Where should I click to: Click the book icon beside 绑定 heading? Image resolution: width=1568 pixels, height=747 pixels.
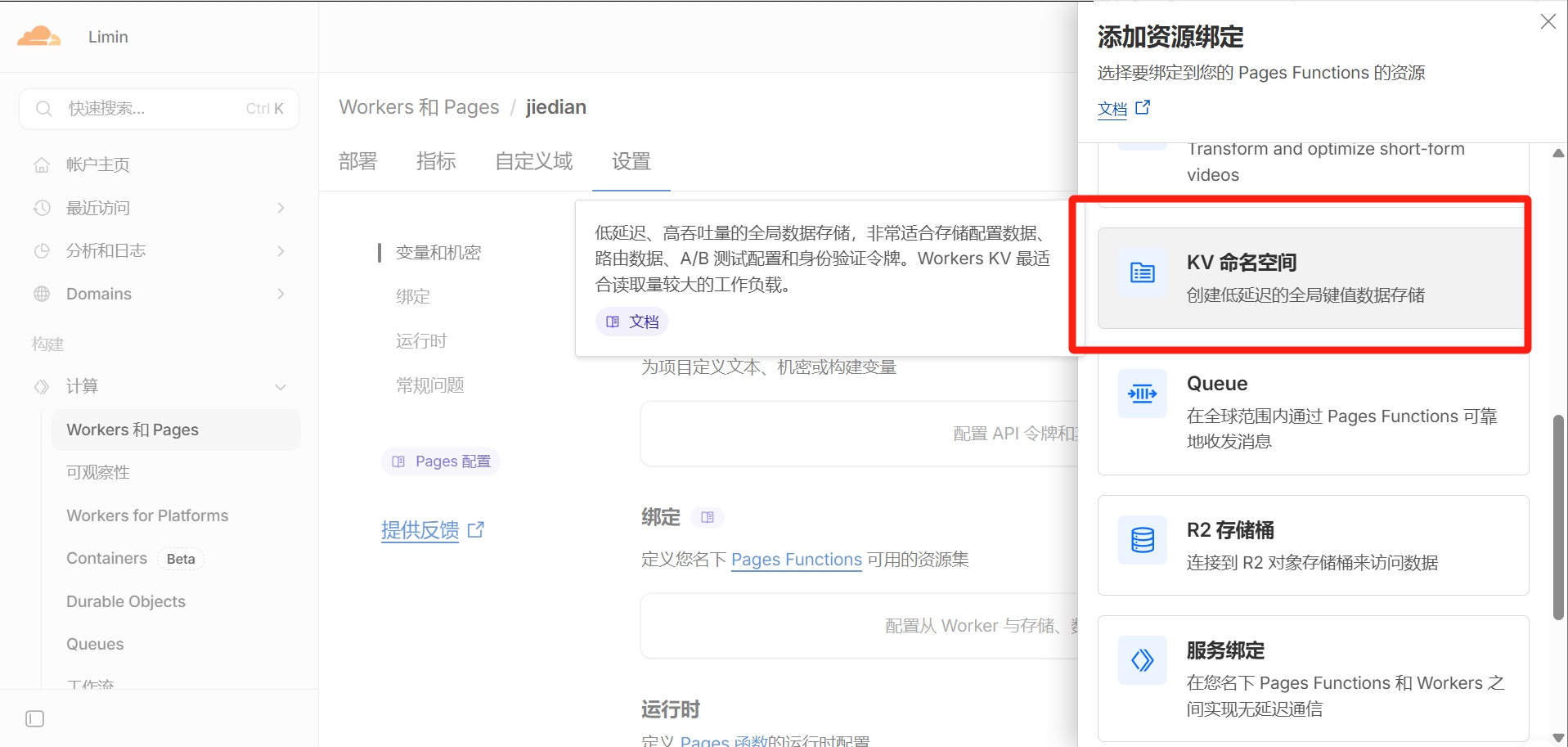(x=708, y=517)
